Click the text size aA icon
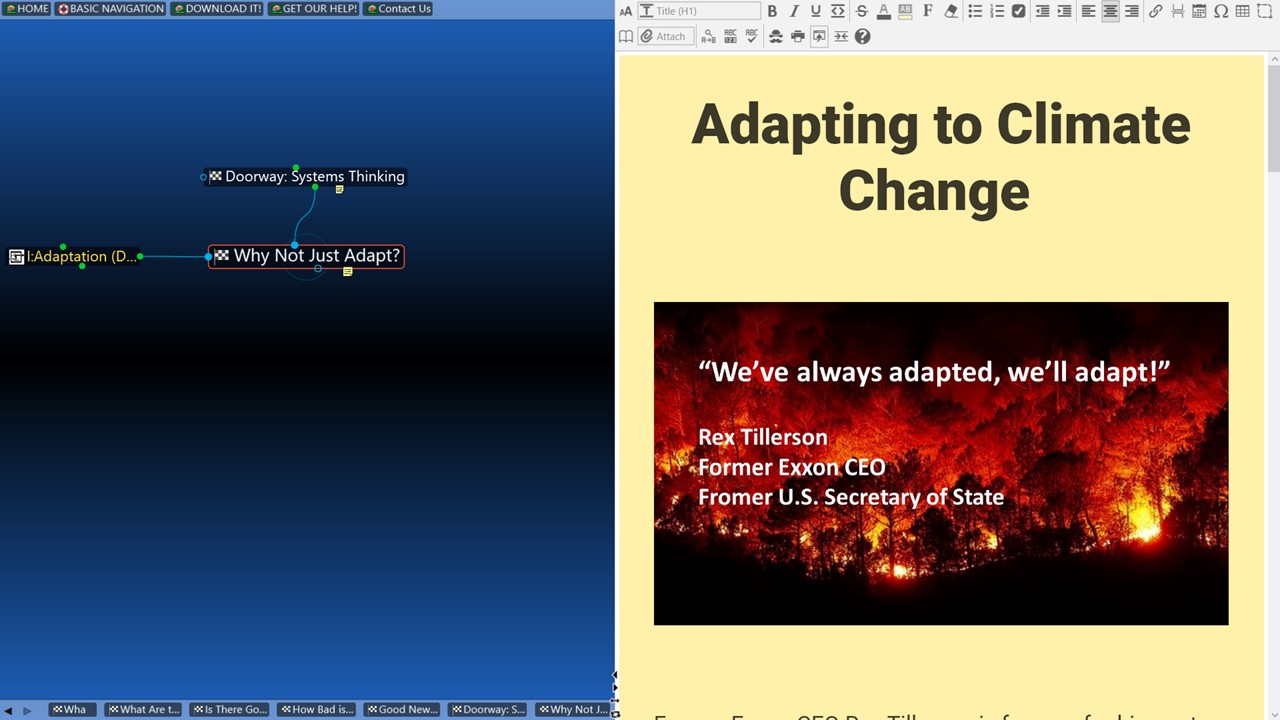This screenshot has height=720, width=1280. (x=626, y=11)
